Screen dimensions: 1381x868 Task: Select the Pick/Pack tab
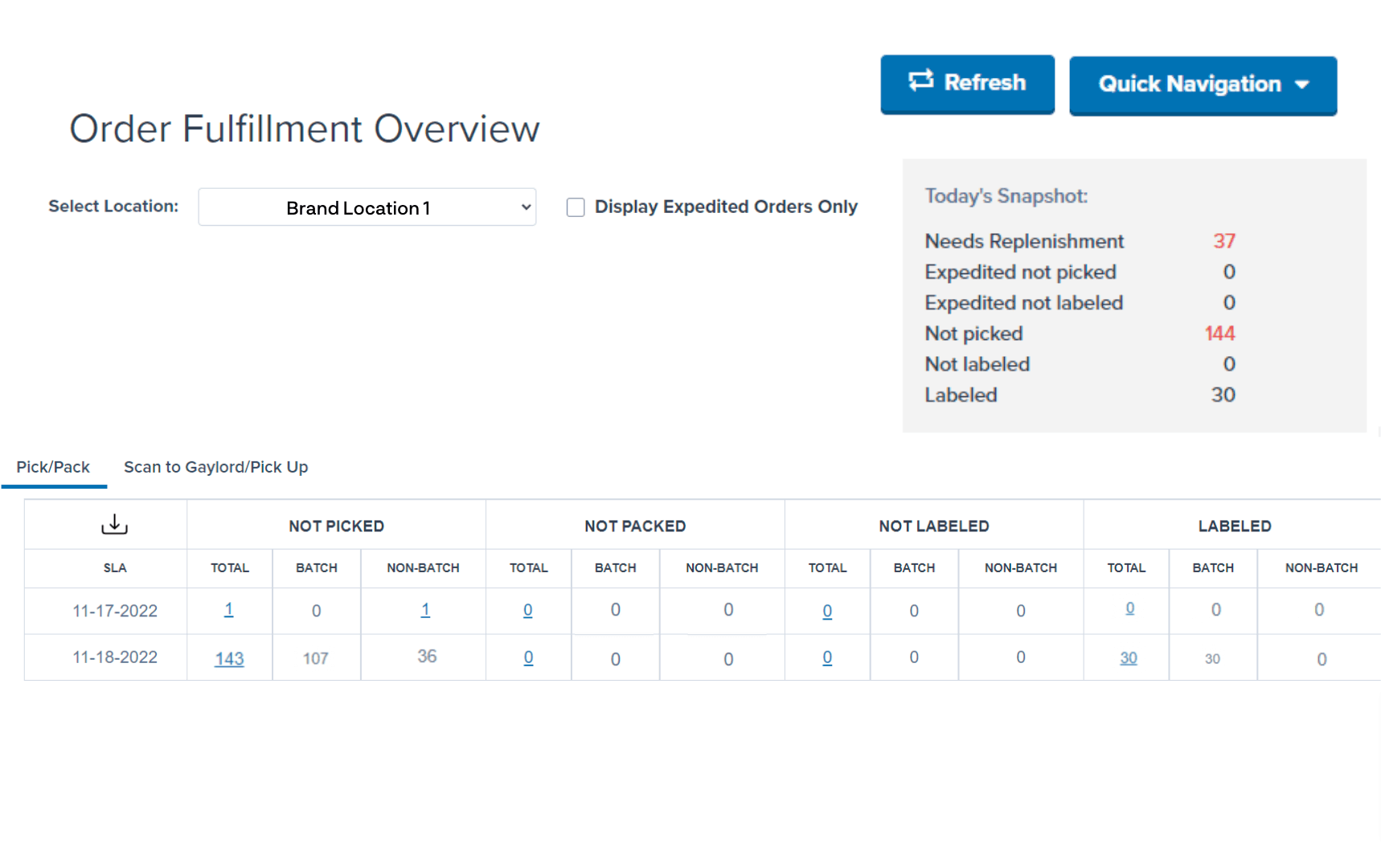(54, 466)
